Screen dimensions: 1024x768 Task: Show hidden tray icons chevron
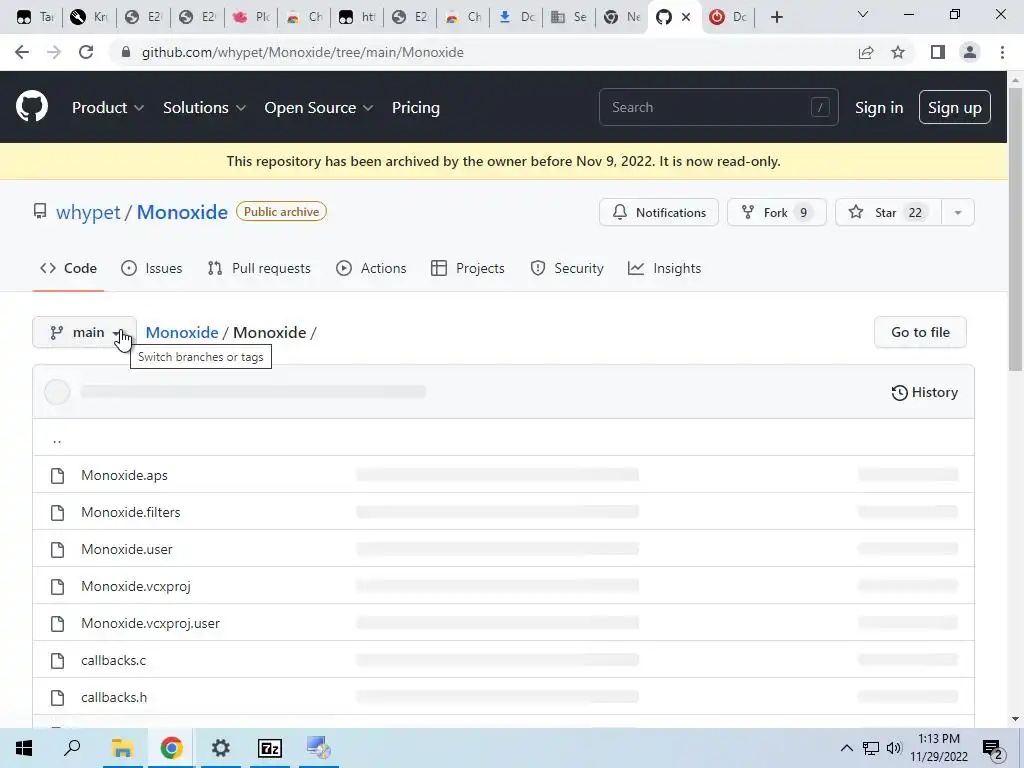(x=846, y=748)
